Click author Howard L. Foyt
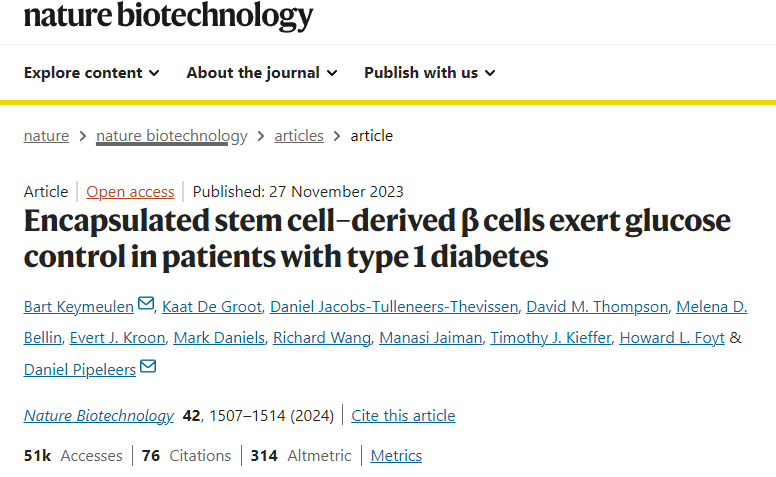 click(x=672, y=338)
